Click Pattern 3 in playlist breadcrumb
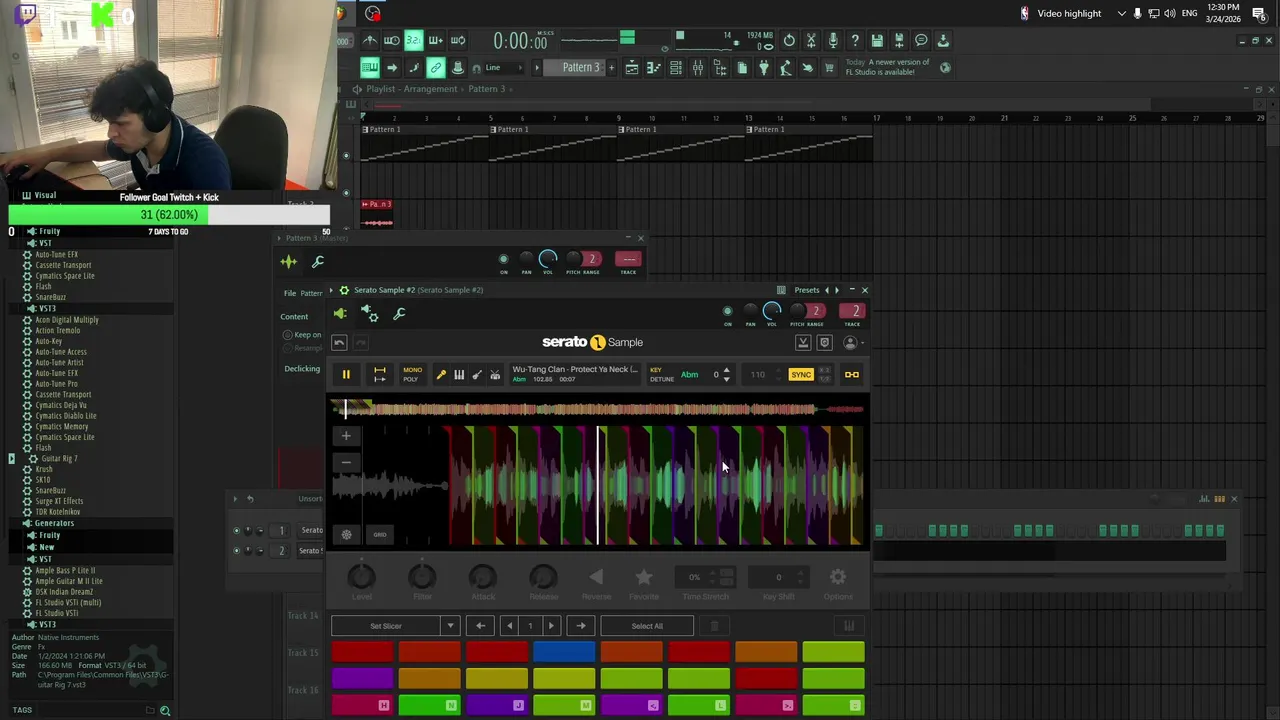This screenshot has height=720, width=1280. (487, 89)
